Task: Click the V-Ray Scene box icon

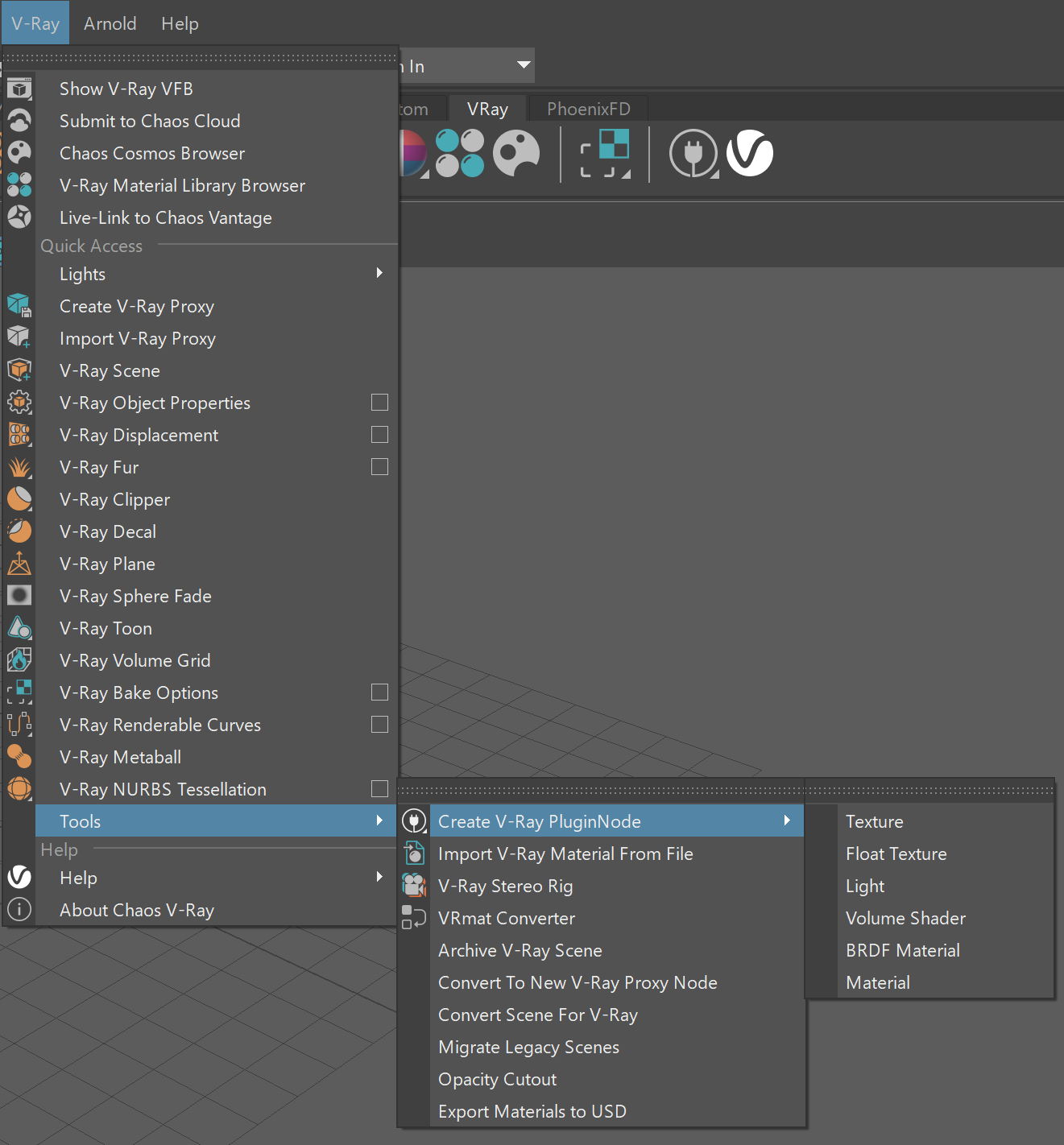Action: [x=19, y=370]
